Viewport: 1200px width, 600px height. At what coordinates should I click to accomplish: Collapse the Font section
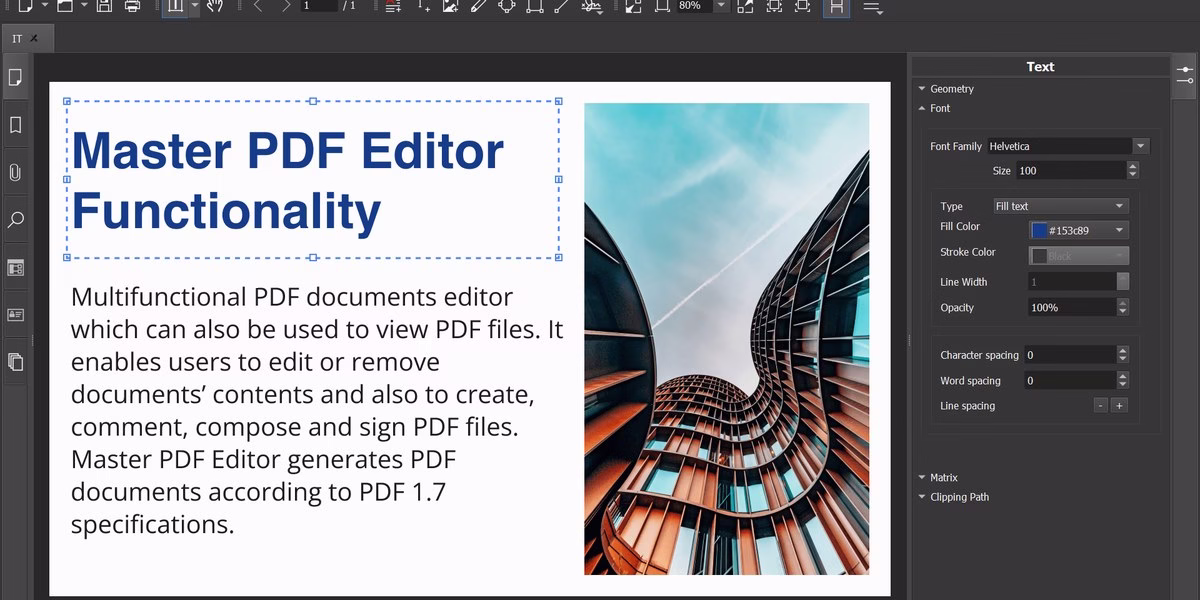934,108
